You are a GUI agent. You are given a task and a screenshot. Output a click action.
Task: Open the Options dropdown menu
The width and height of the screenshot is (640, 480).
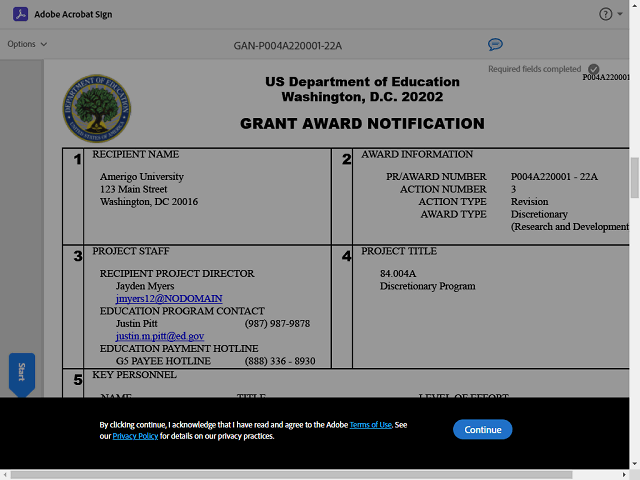pyautogui.click(x=27, y=44)
